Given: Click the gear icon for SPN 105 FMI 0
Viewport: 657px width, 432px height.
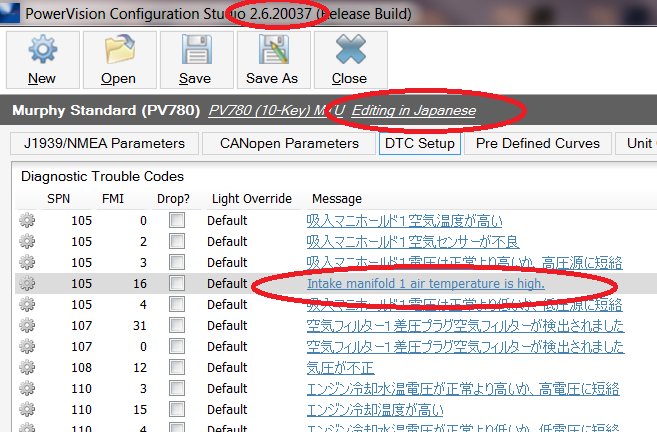Looking at the screenshot, I should [27, 220].
